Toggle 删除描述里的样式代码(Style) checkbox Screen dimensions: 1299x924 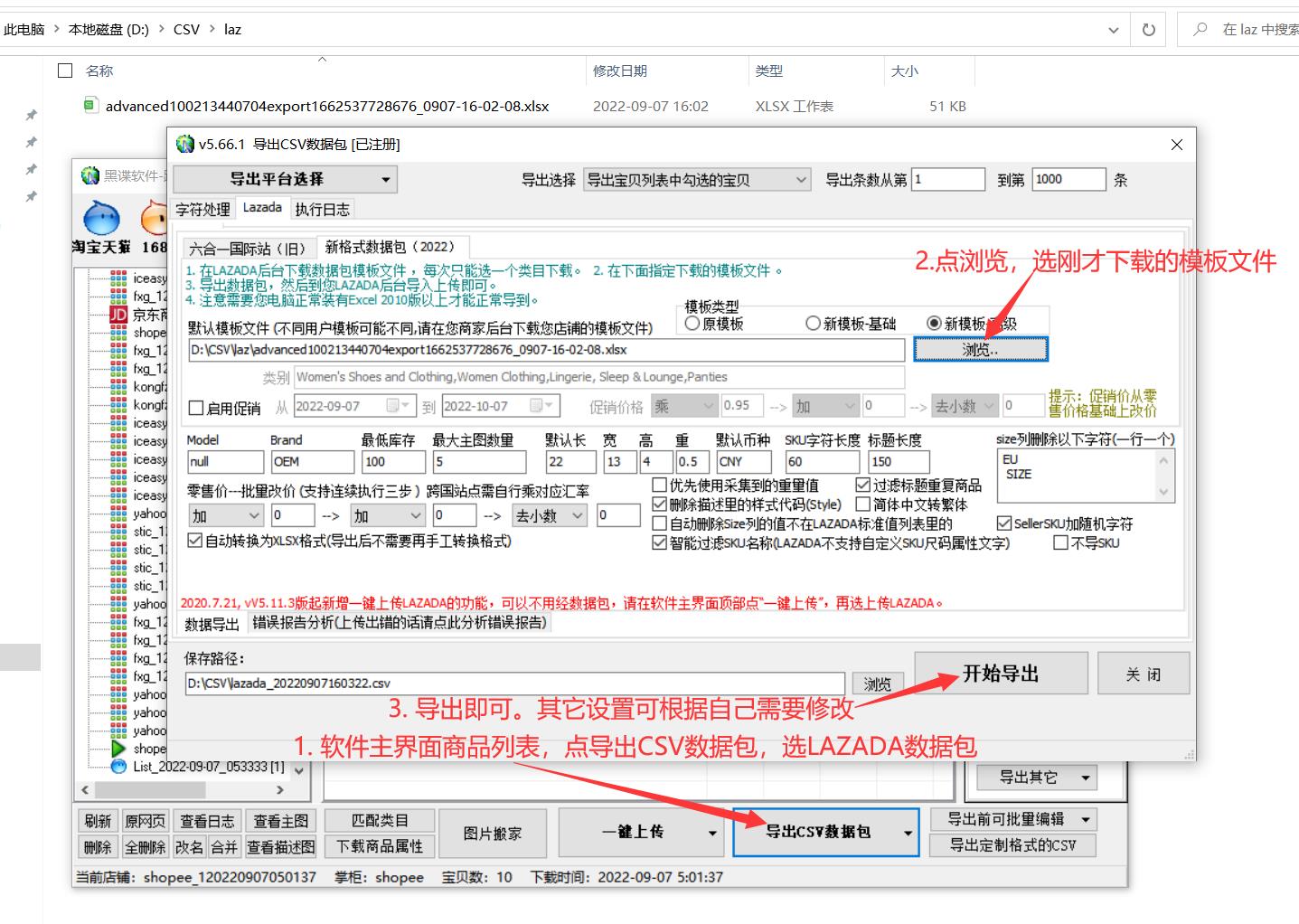pyautogui.click(x=660, y=504)
